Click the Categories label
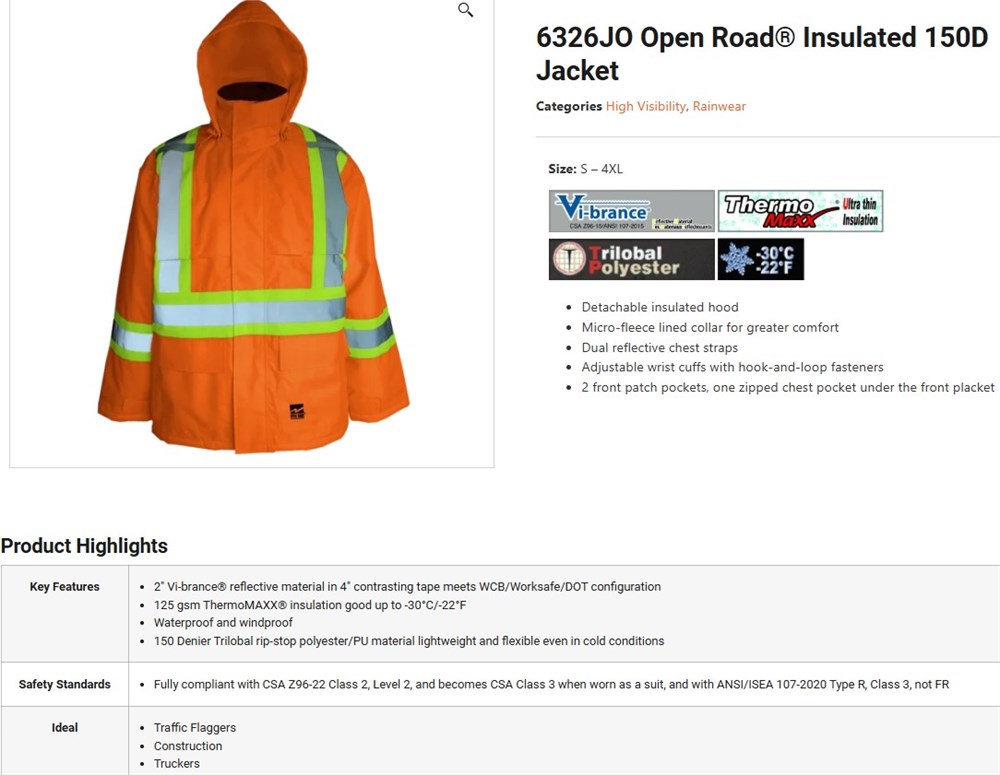This screenshot has height=775, width=1000. point(569,106)
